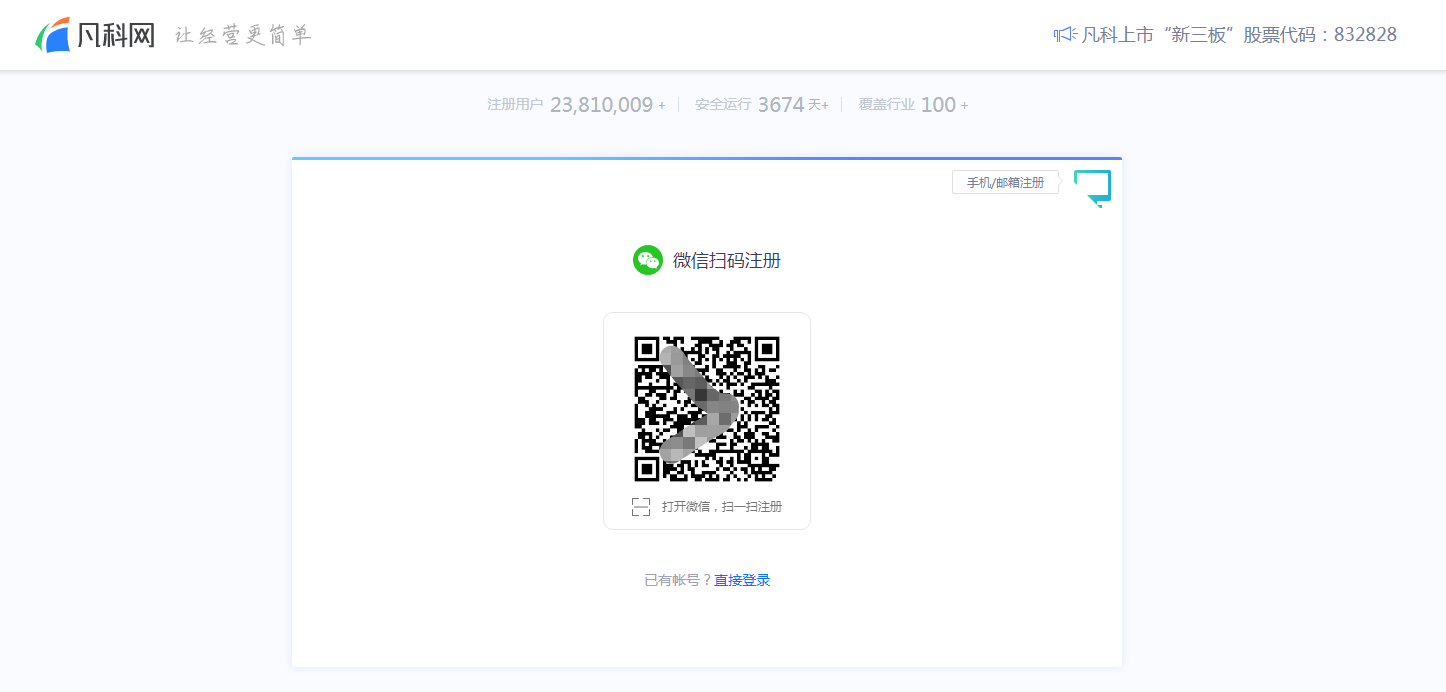Click the green WeChat icon
The height and width of the screenshot is (692, 1446).
(x=648, y=260)
